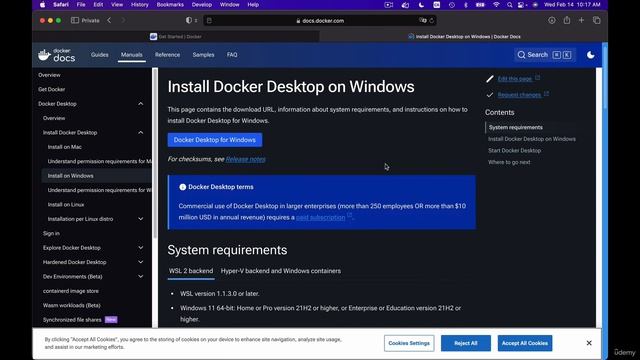Image resolution: width=640 pixels, height=360 pixels.
Task: Open Cookies Settings
Action: pyautogui.click(x=409, y=343)
